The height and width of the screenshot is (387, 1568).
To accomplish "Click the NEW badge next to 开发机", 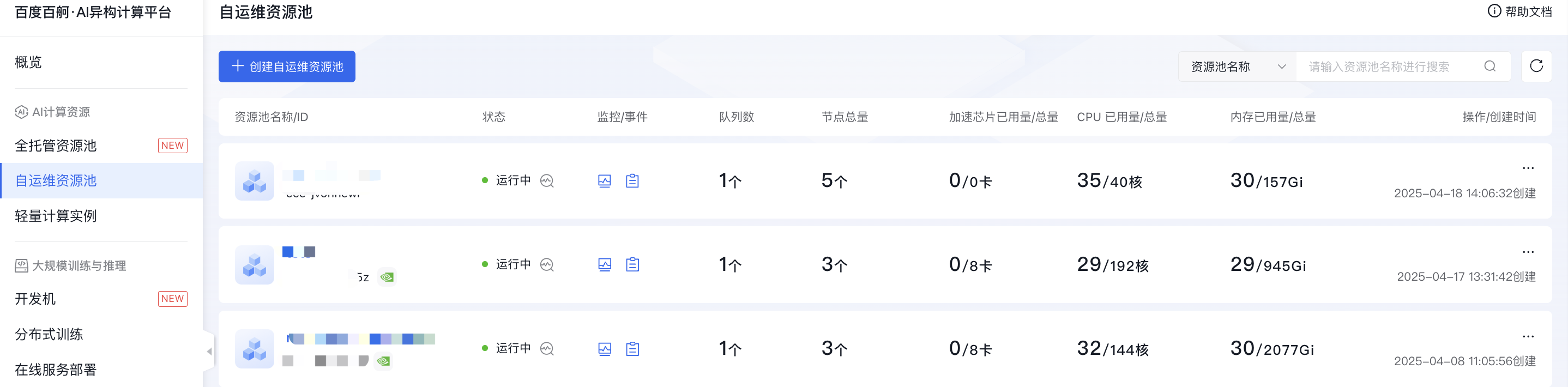I will tap(172, 299).
